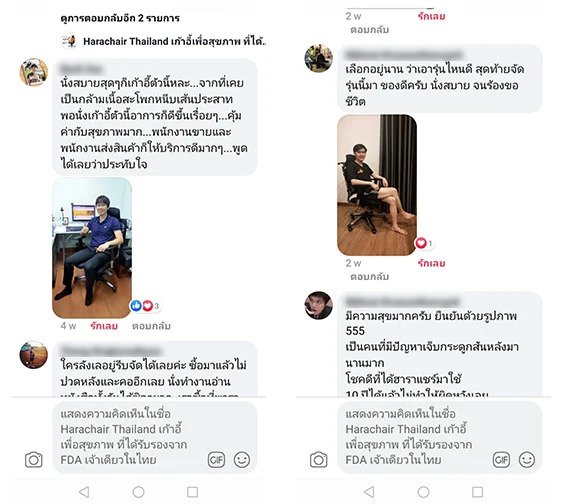Viewport: 570px width, 504px height.
Task: Open photo of man in black chair by curtain
Action: (377, 185)
